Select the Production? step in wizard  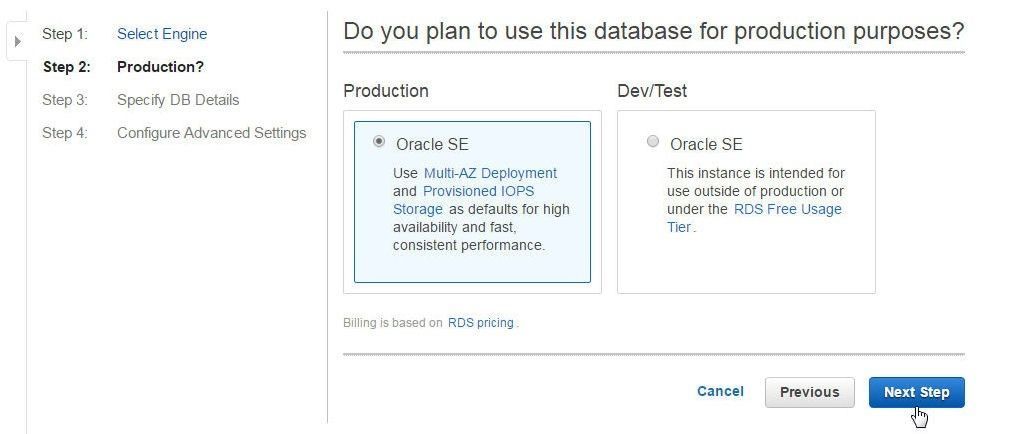pos(160,67)
